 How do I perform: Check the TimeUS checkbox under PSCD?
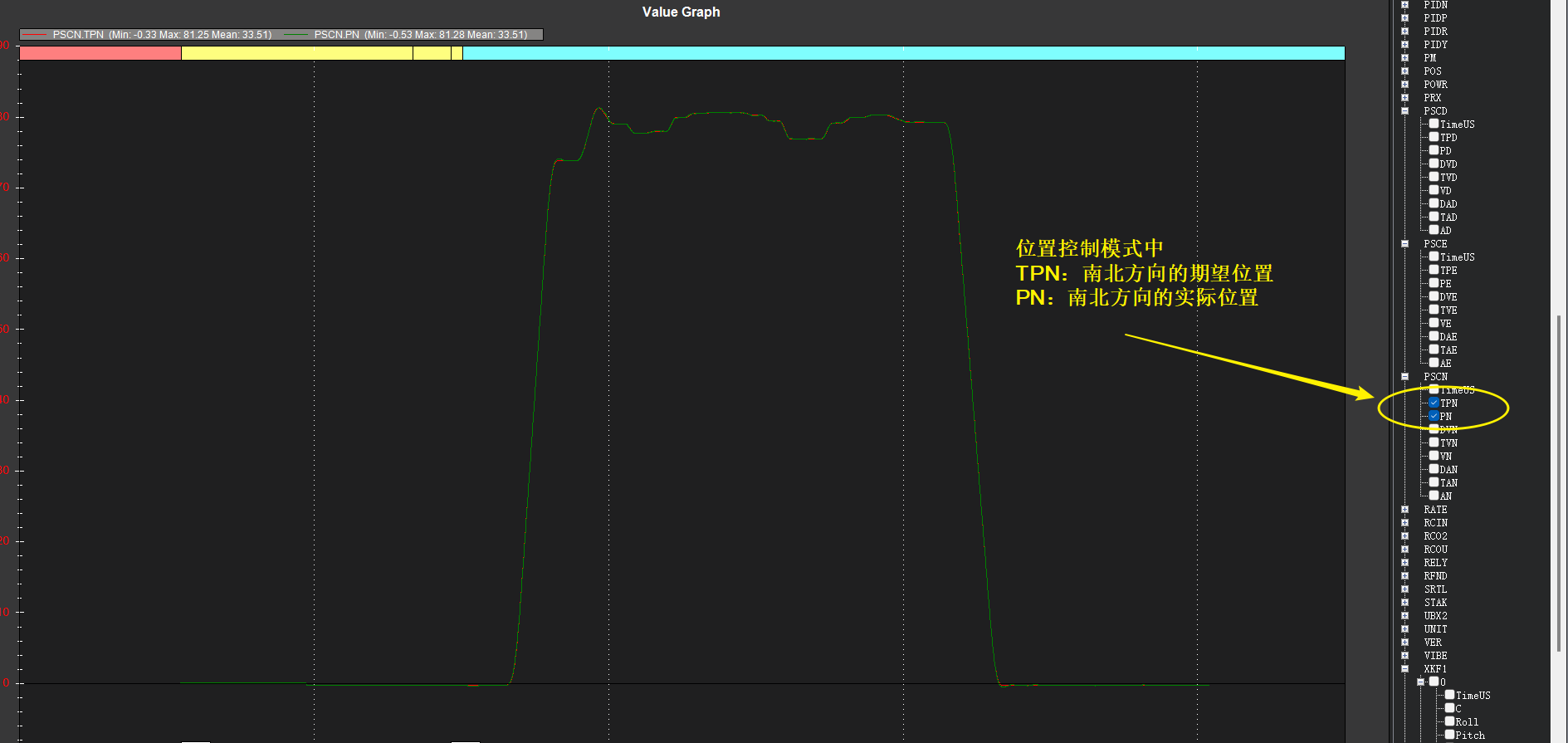pyautogui.click(x=1434, y=124)
